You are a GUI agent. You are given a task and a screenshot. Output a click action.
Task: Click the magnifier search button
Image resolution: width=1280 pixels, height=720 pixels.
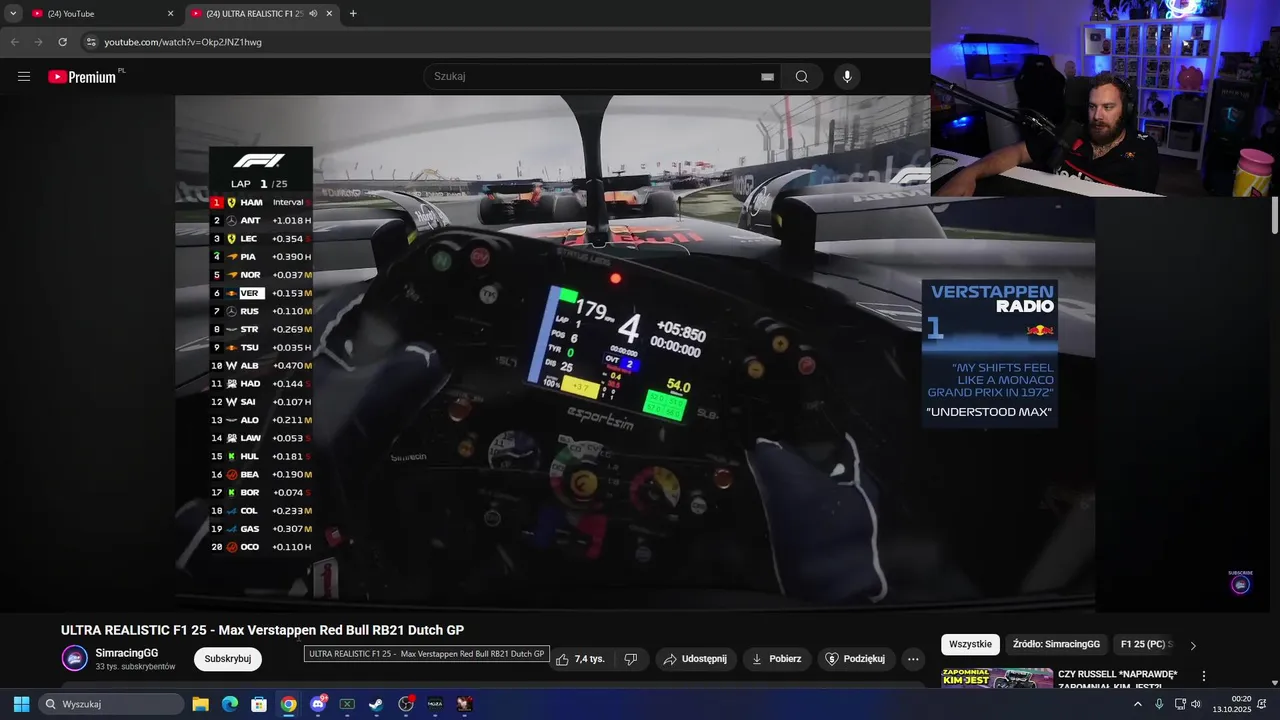pyautogui.click(x=802, y=77)
